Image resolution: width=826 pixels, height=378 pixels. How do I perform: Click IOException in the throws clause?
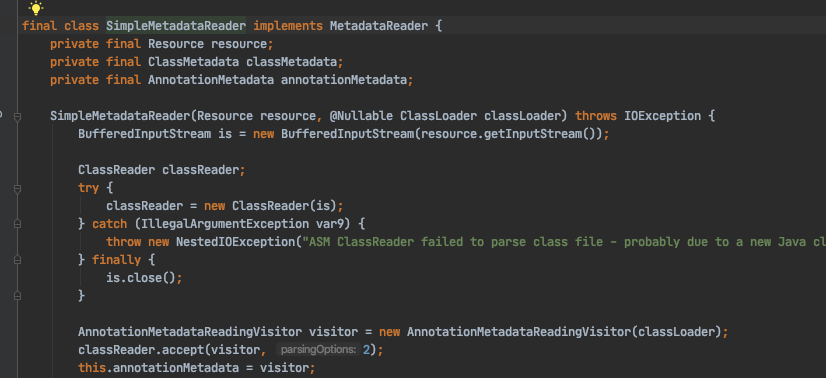click(x=662, y=116)
